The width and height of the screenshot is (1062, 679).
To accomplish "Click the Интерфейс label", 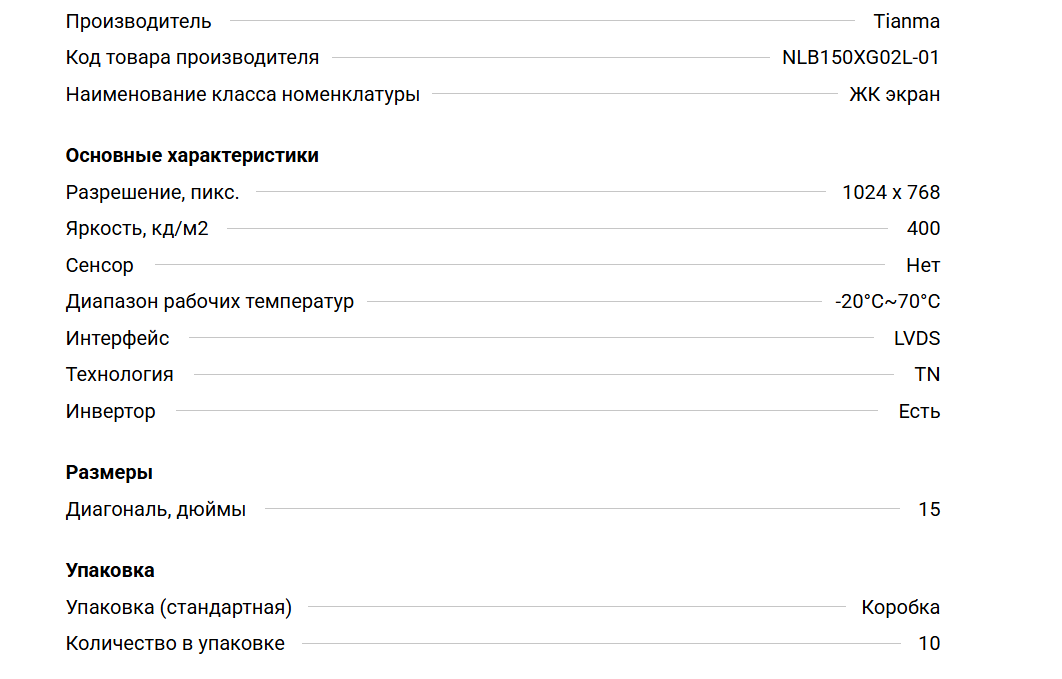I will point(118,339).
